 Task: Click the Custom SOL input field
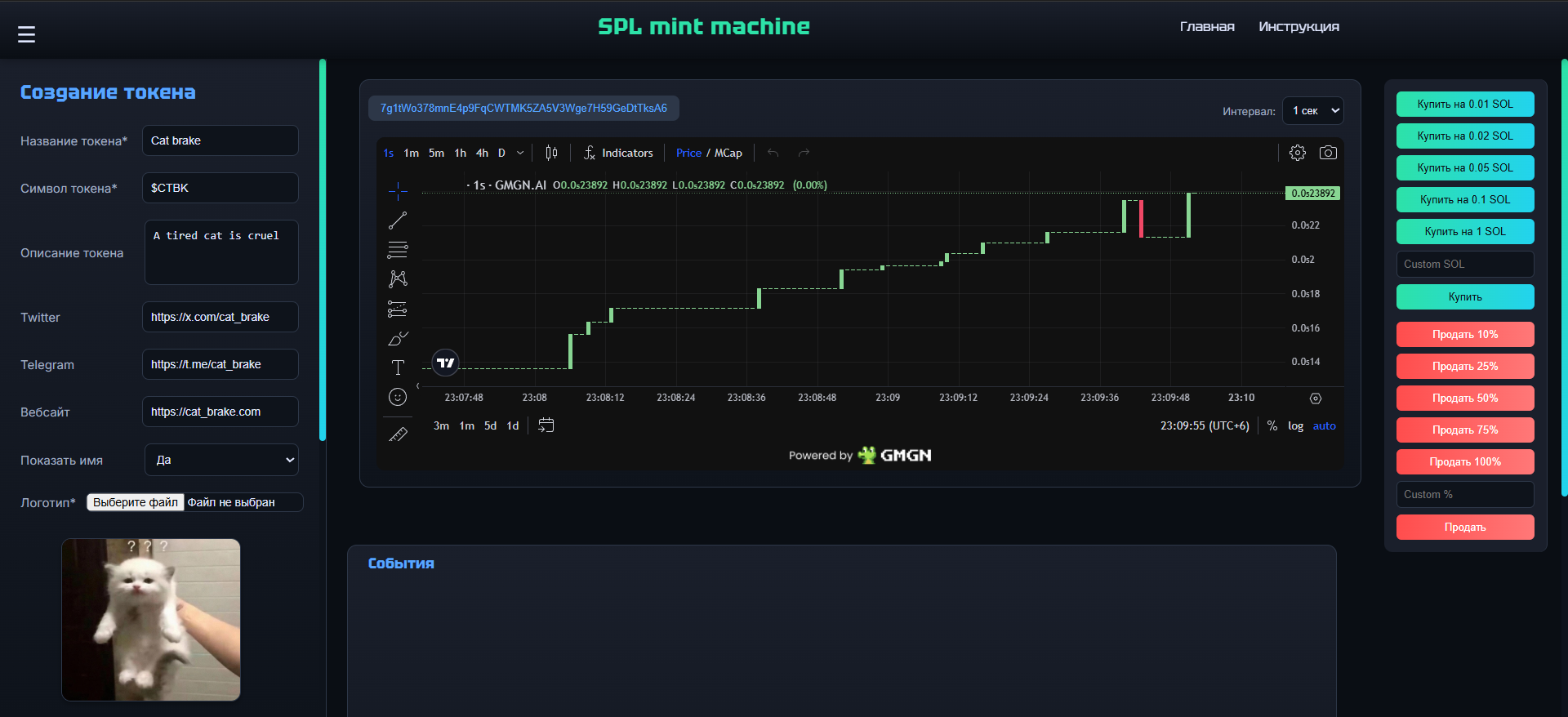(1464, 264)
